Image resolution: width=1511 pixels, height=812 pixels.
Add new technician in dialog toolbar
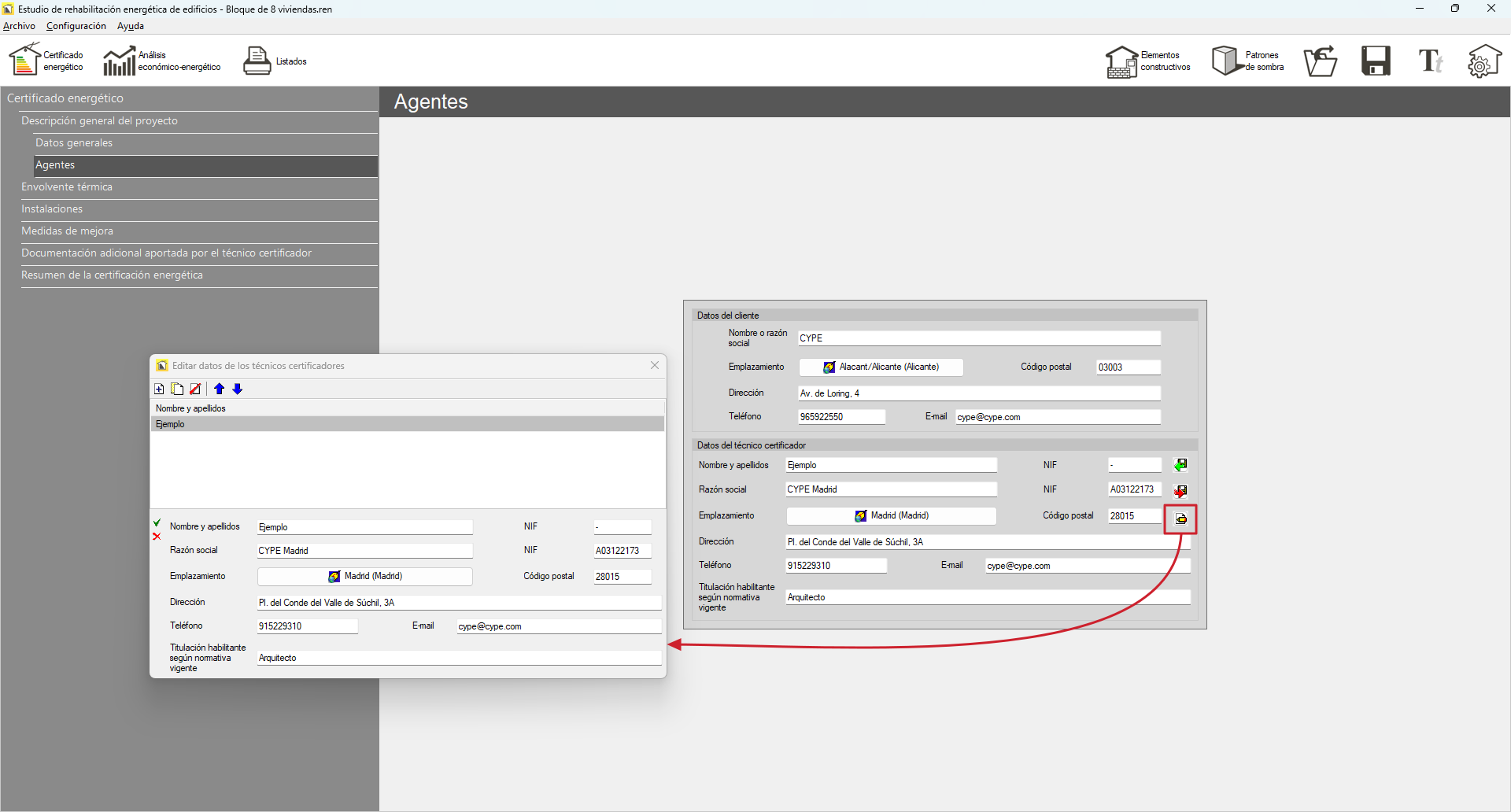159,389
